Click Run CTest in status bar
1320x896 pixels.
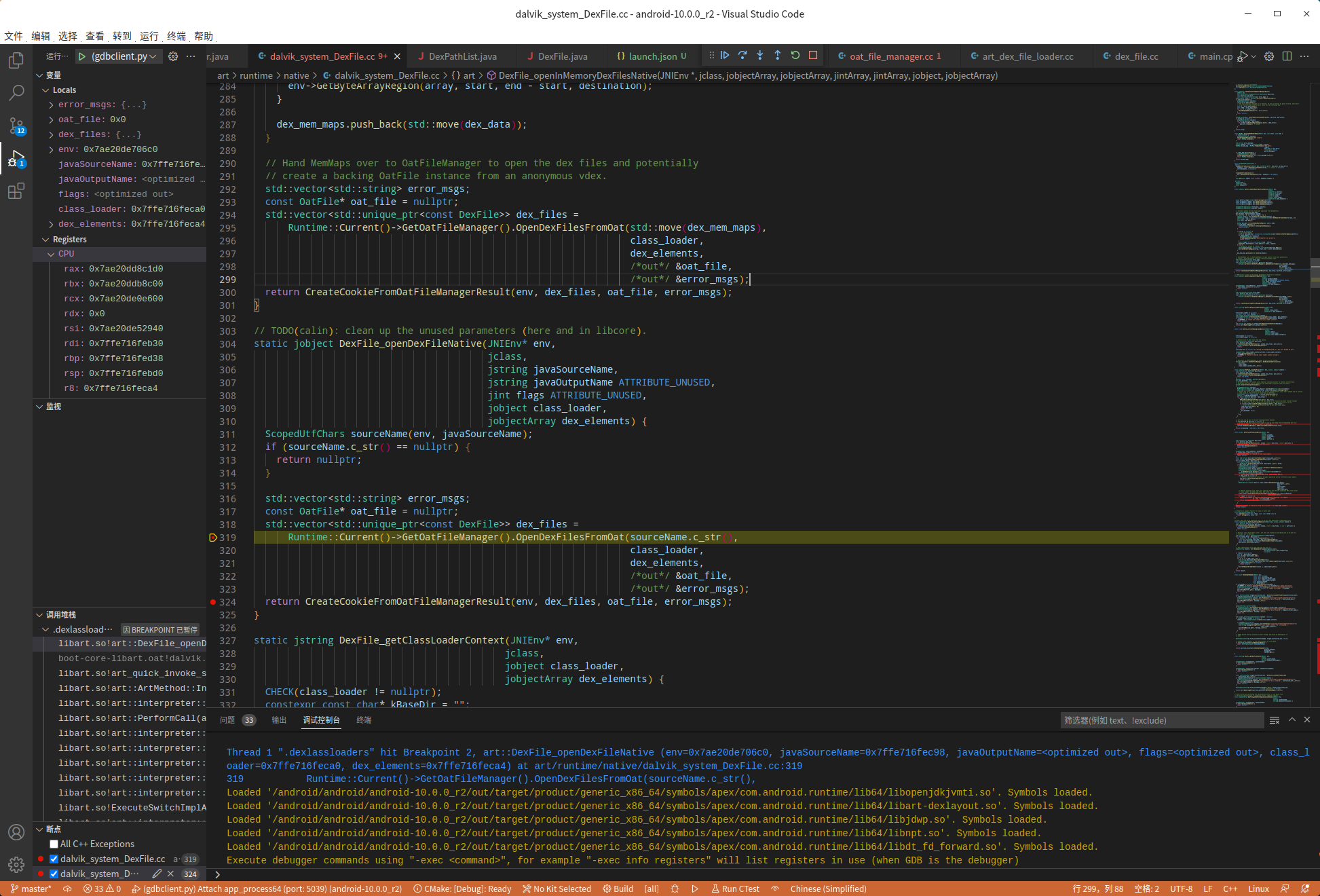tap(735, 889)
